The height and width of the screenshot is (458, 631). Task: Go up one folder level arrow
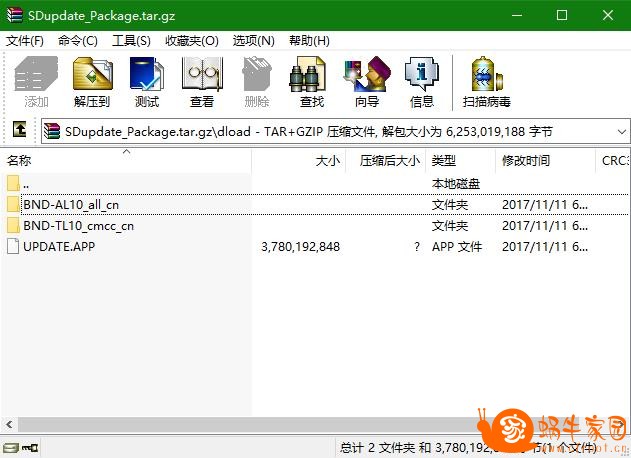(x=20, y=130)
